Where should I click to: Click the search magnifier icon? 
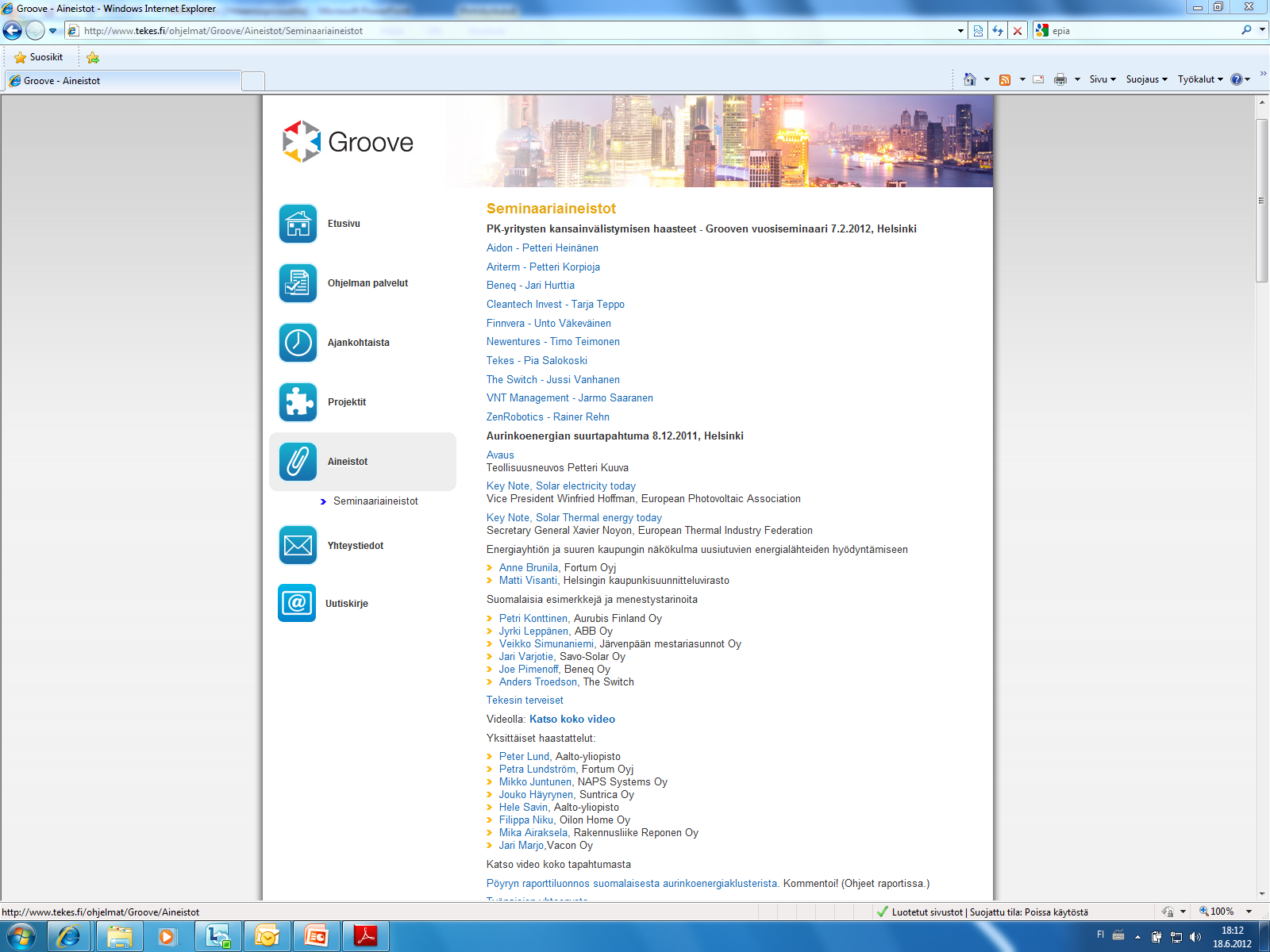[x=1246, y=30]
